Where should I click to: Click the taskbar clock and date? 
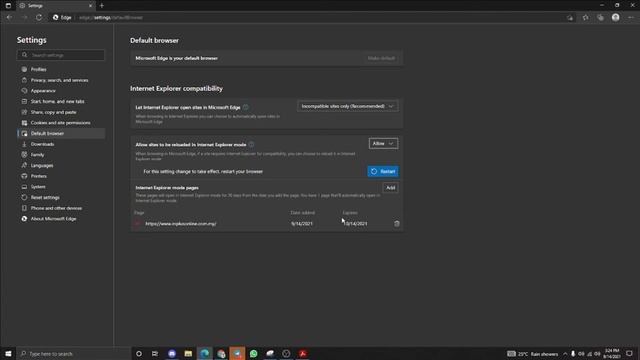[612, 353]
